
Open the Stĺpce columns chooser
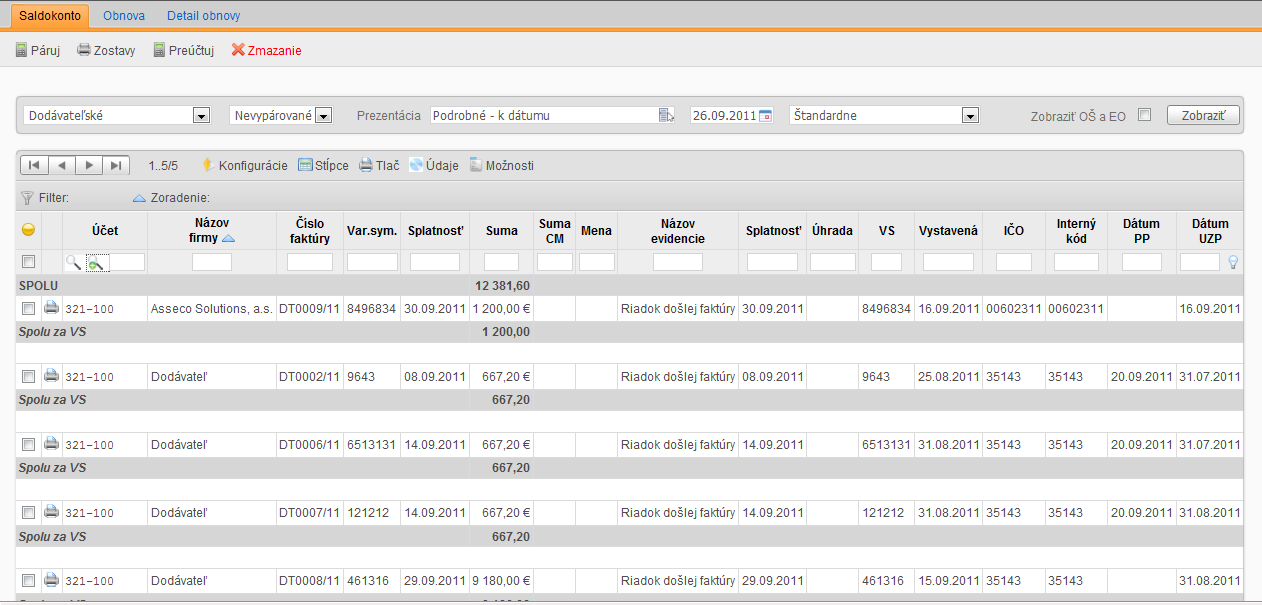tap(323, 165)
